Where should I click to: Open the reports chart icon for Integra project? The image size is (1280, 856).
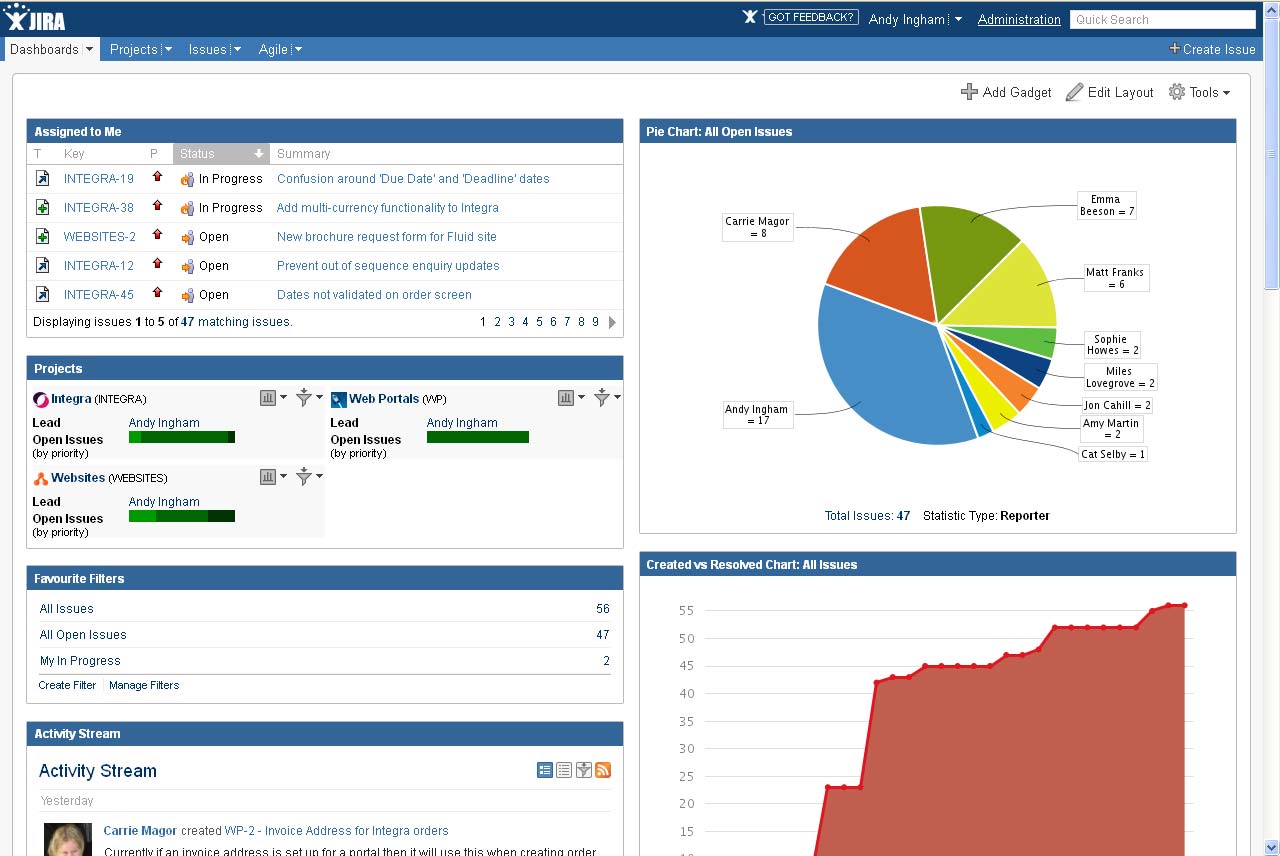(266, 397)
